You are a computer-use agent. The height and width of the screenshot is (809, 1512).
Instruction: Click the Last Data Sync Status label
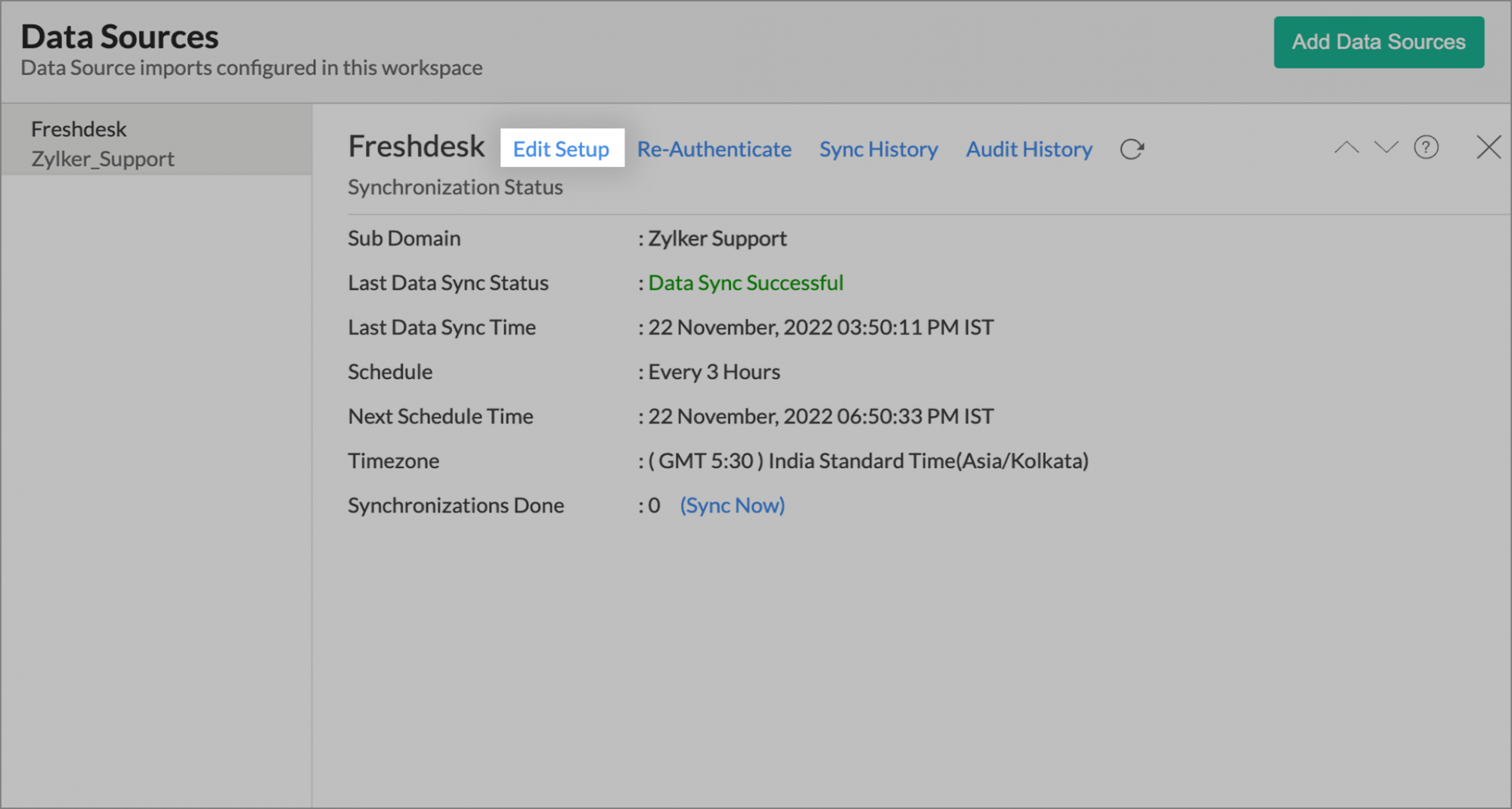click(x=448, y=283)
